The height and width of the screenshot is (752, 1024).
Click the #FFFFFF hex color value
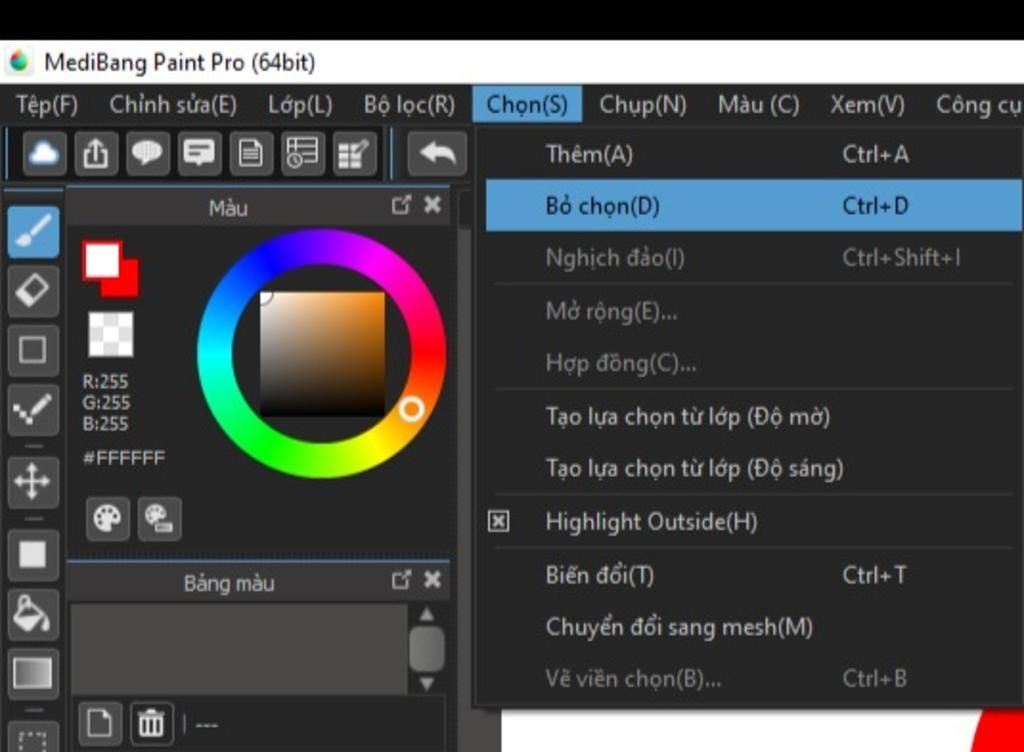pos(123,458)
